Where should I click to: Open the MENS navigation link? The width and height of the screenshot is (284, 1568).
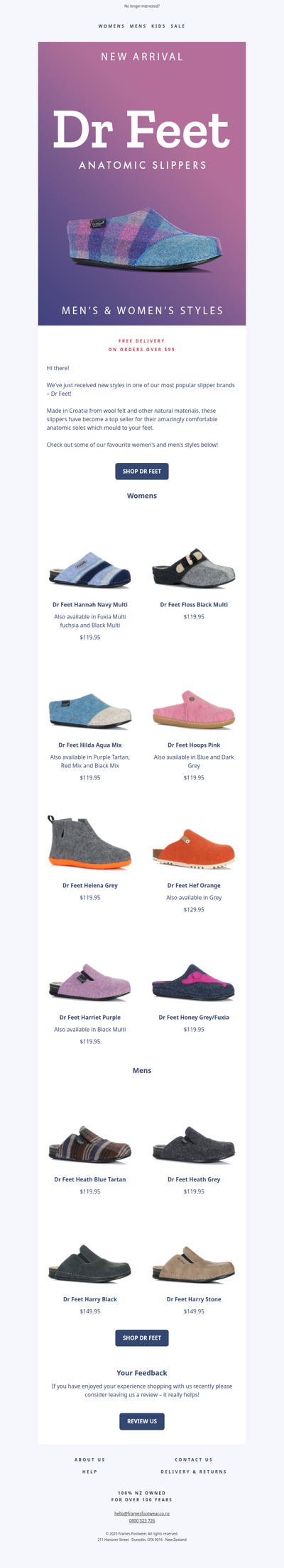pyautogui.click(x=138, y=26)
